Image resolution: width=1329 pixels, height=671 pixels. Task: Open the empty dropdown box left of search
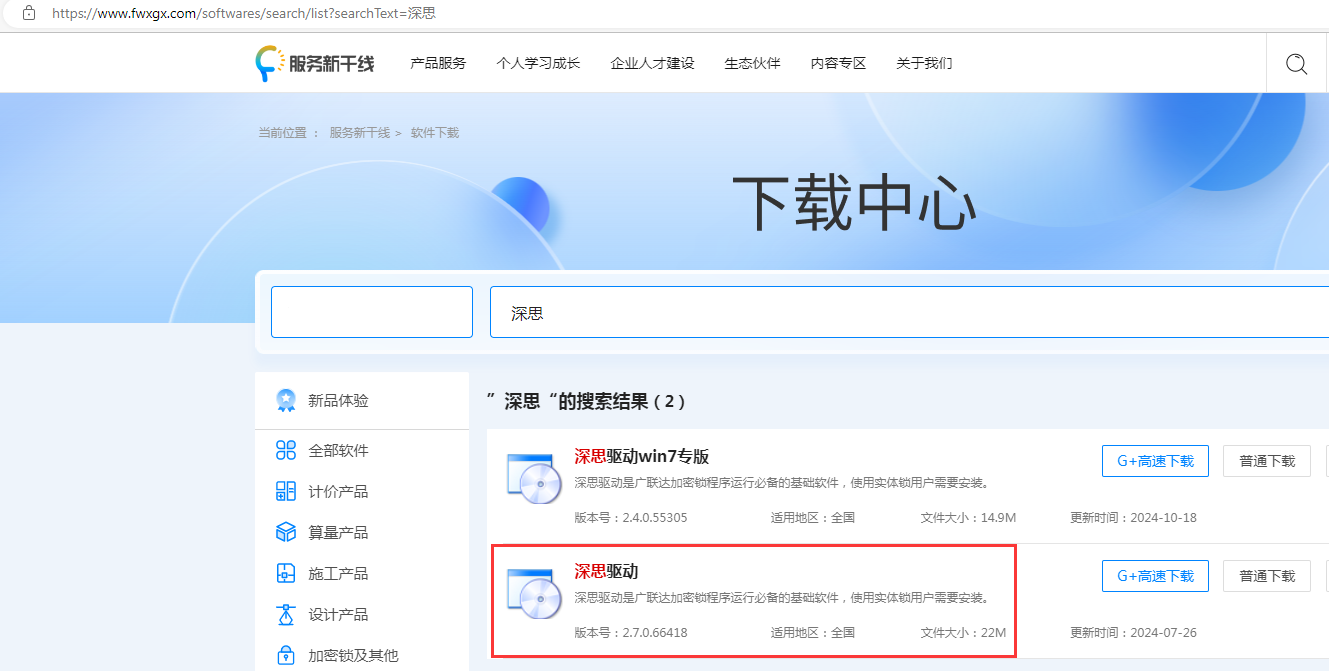click(x=372, y=312)
